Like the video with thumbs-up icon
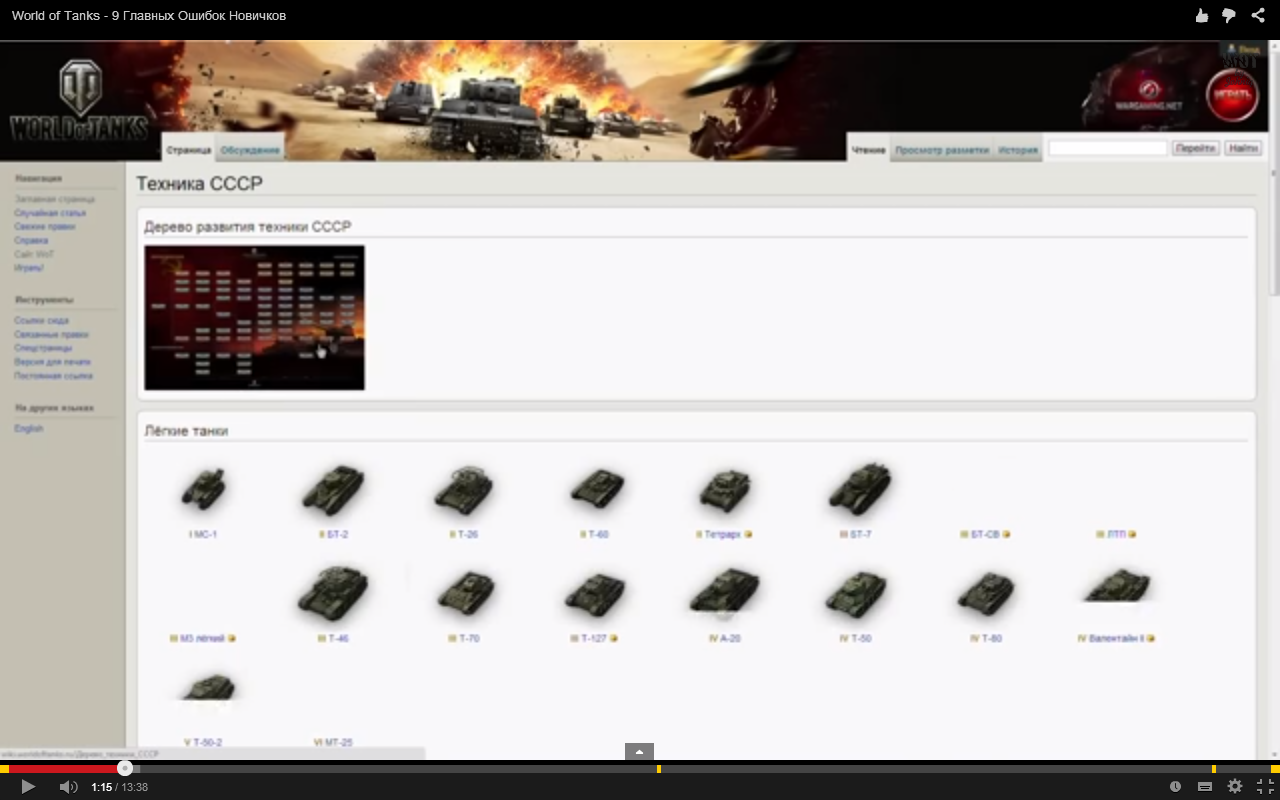1280x800 pixels. point(1202,15)
